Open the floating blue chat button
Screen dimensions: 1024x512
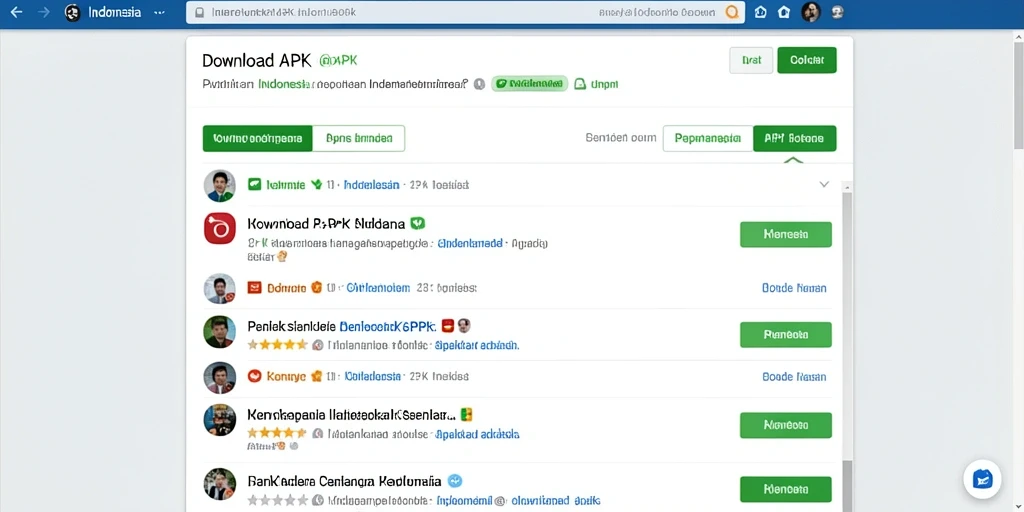[982, 479]
